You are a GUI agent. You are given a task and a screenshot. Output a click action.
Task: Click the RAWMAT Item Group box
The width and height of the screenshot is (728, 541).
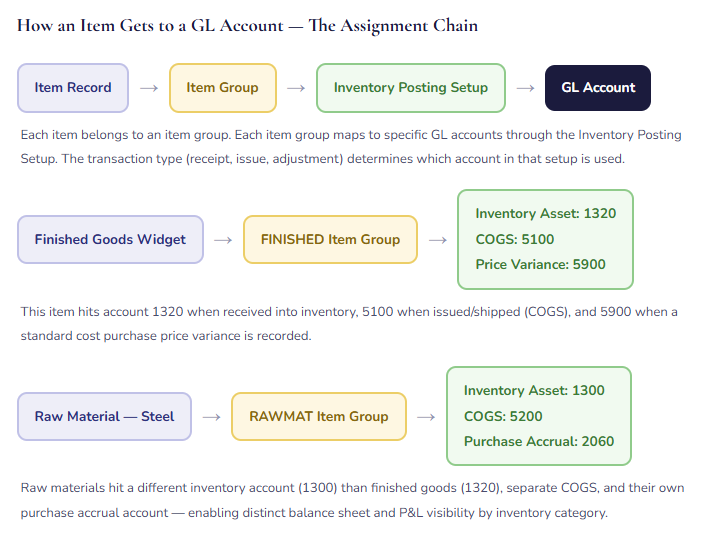[x=319, y=417]
